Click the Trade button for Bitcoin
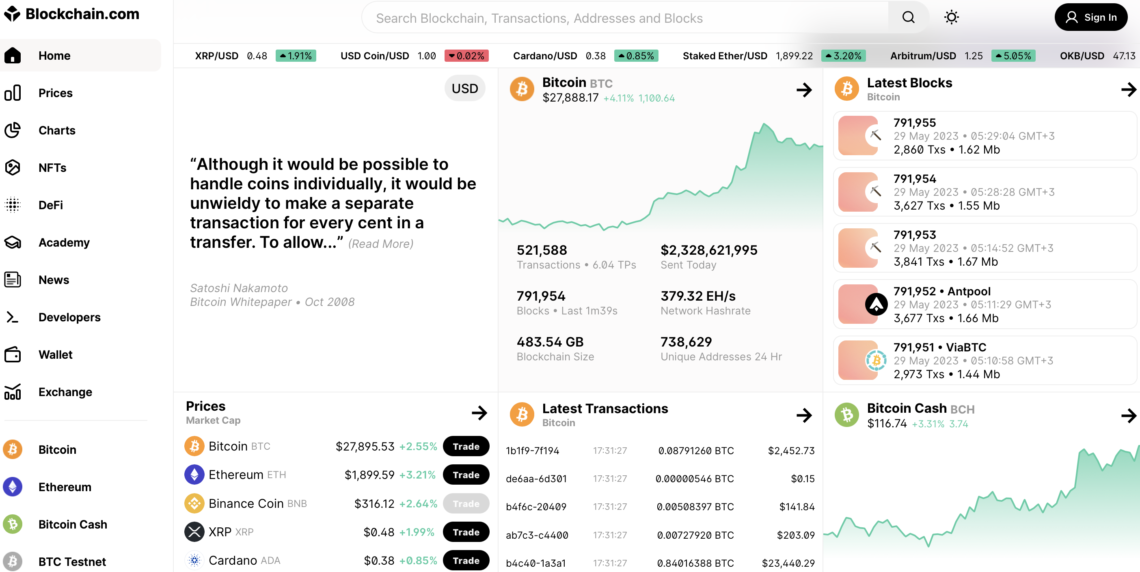 coord(466,446)
